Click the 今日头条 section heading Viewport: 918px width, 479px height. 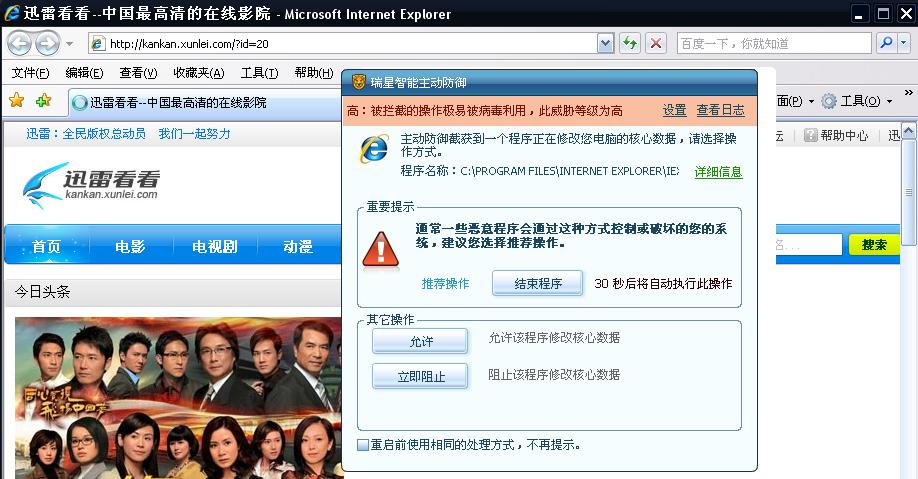point(42,292)
